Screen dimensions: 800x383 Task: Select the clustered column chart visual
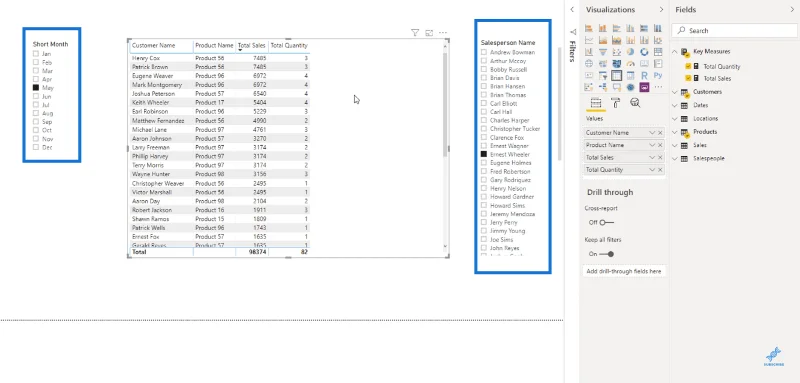pyautogui.click(x=630, y=28)
